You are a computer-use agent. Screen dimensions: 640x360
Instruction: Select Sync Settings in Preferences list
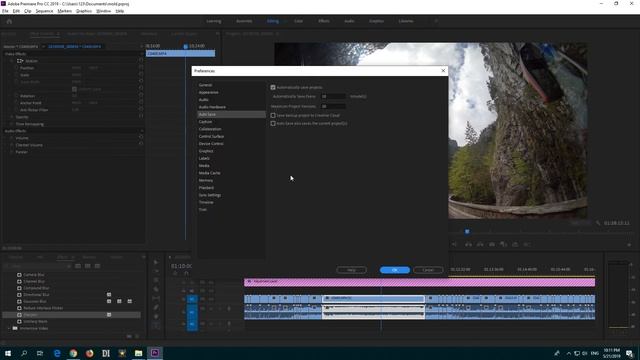[210, 195]
